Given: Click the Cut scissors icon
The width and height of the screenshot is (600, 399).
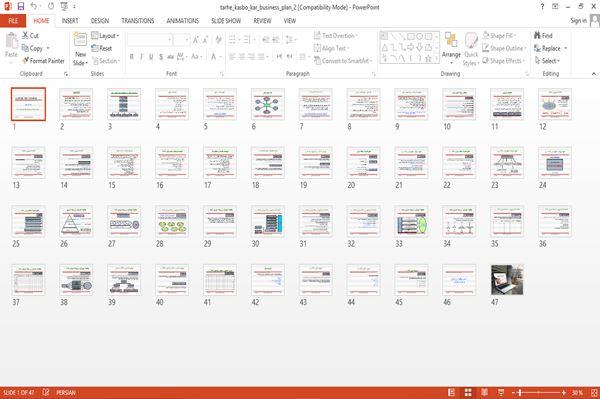Looking at the screenshot, I should 25,35.
